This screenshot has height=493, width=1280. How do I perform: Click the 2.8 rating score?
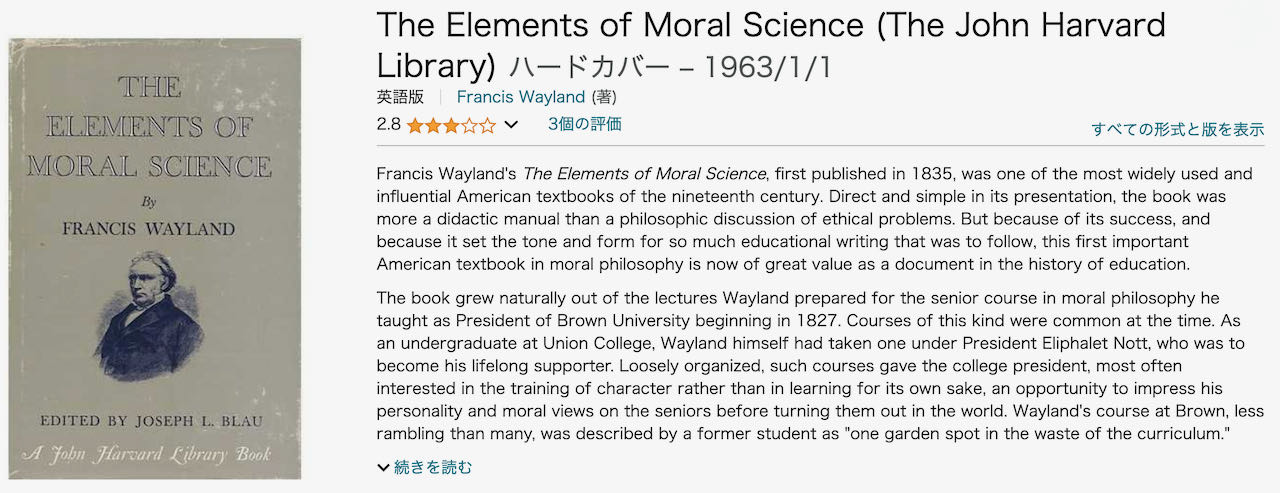point(388,125)
